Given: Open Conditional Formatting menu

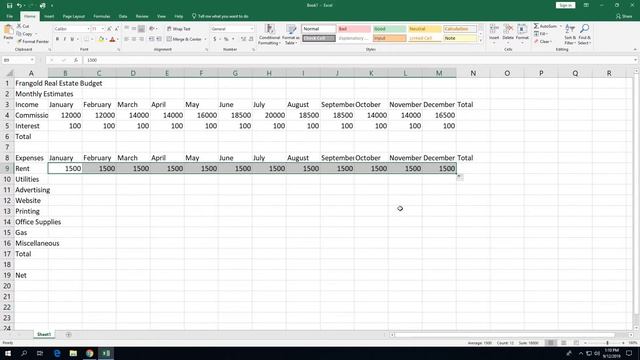Looking at the screenshot, I should click(x=269, y=34).
